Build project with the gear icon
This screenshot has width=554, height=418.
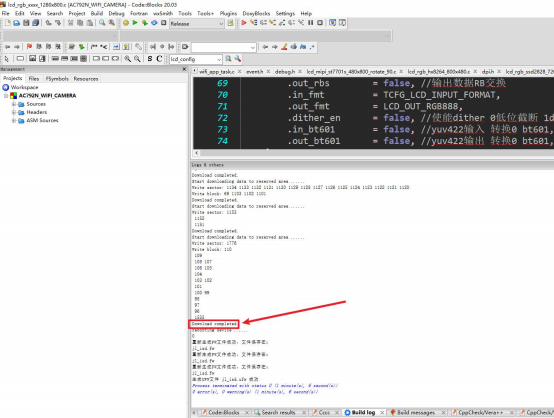click(126, 23)
